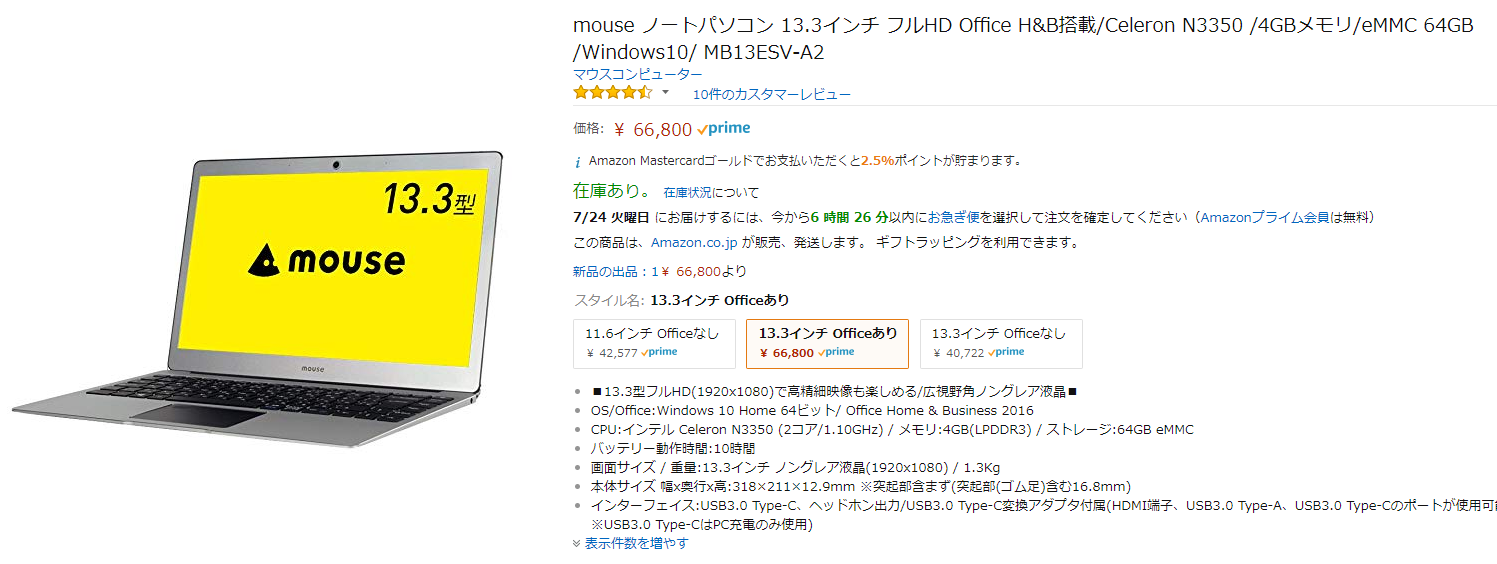Visit the マウスコンピューター brand link

pos(637,74)
